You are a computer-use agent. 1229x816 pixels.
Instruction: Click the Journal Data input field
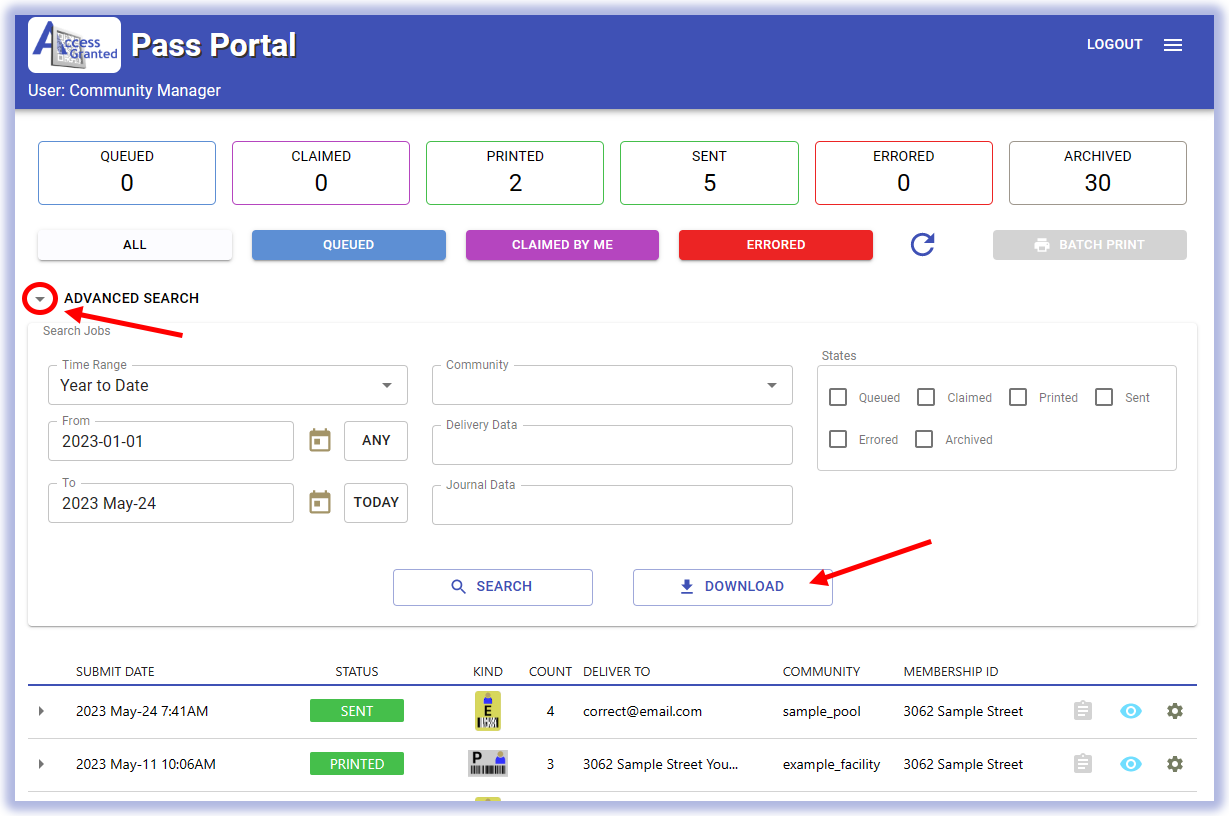(612, 505)
